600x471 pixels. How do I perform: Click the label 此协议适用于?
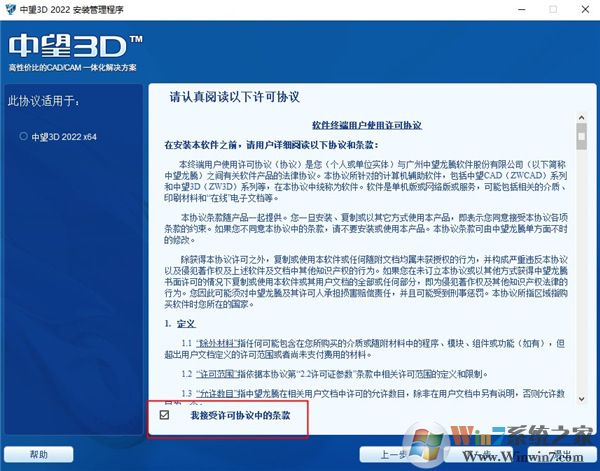[x=44, y=101]
